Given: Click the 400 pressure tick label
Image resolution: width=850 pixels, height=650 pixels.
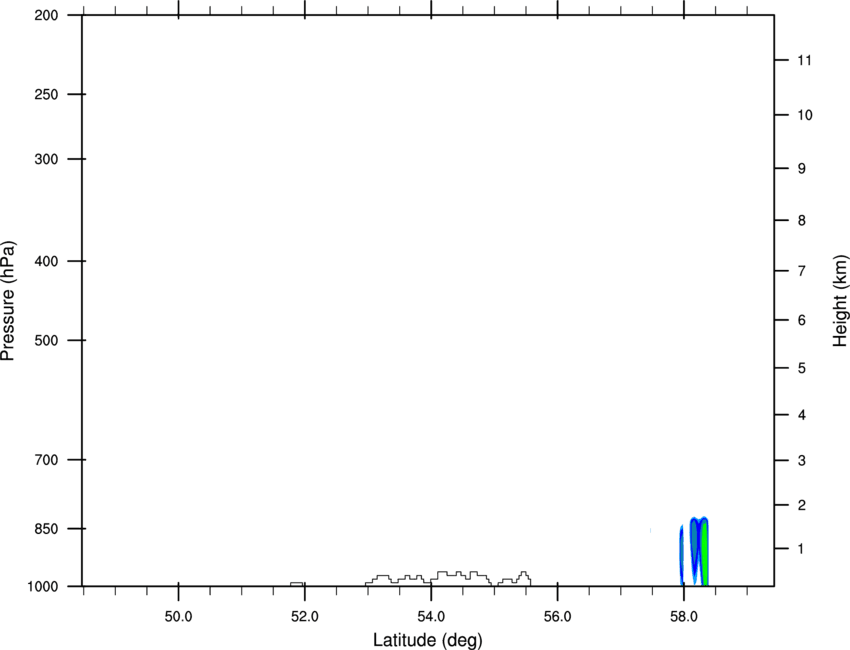Looking at the screenshot, I should click(x=46, y=261).
